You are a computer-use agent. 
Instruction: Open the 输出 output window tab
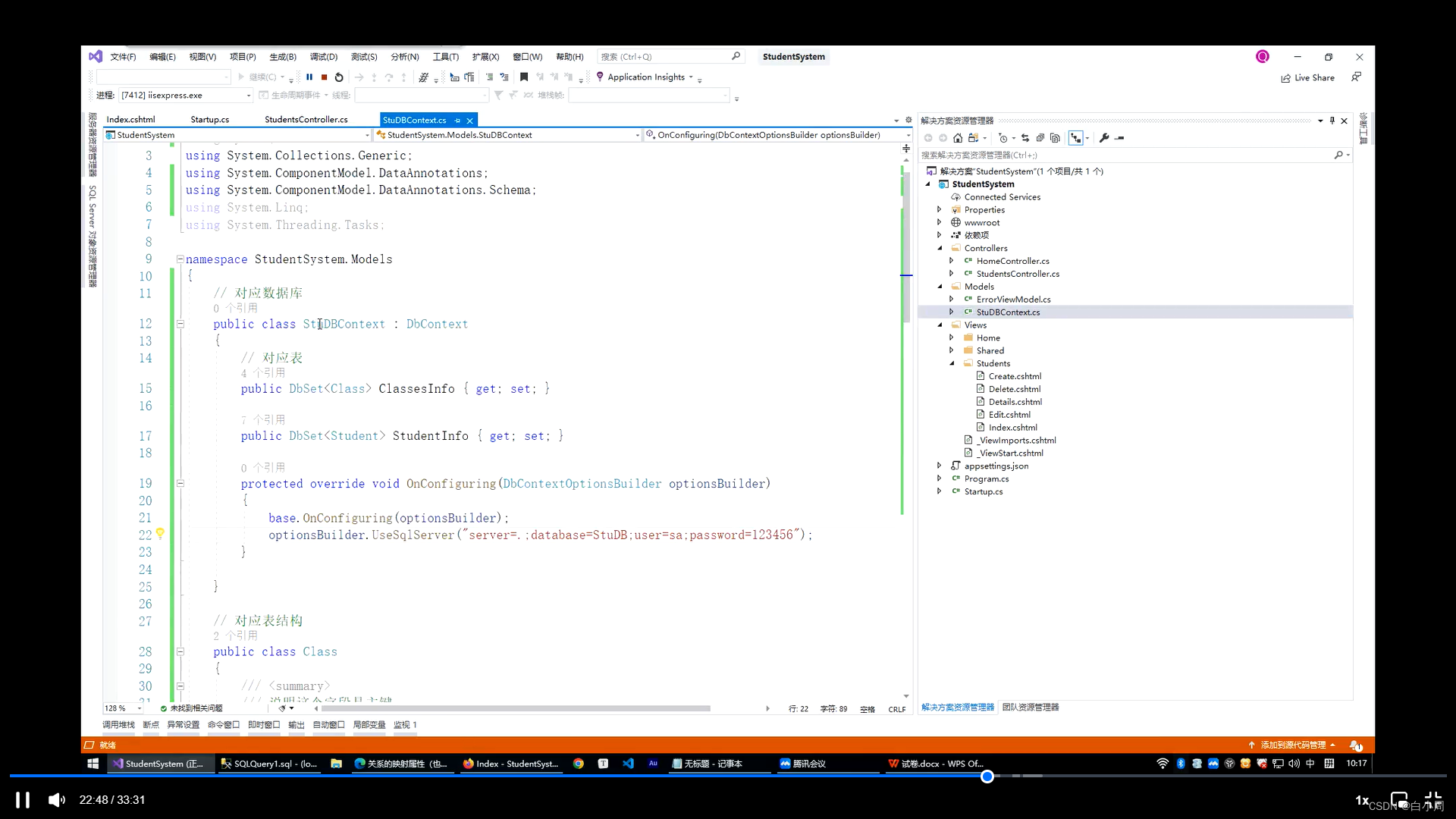coord(296,725)
